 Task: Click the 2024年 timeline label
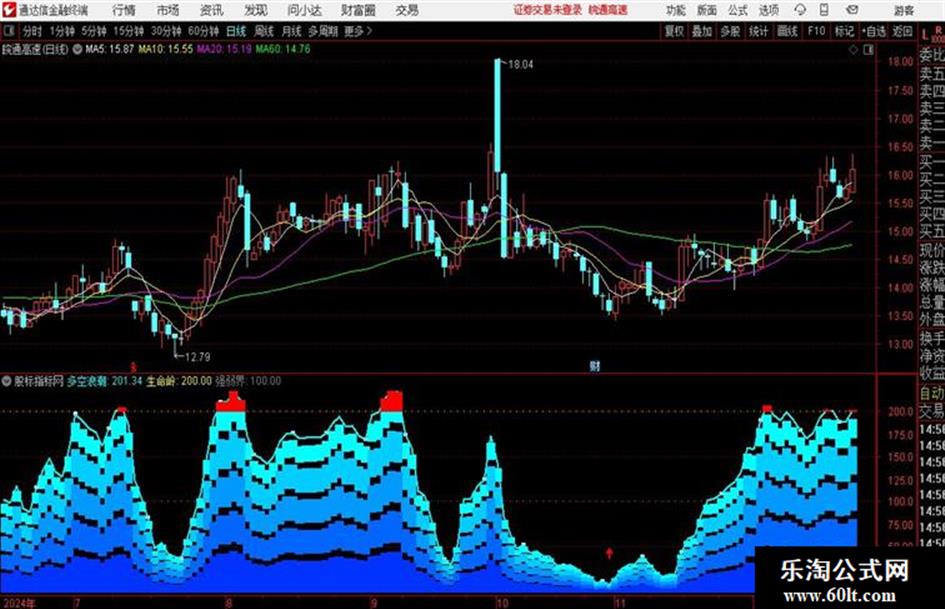pyautogui.click(x=19, y=603)
